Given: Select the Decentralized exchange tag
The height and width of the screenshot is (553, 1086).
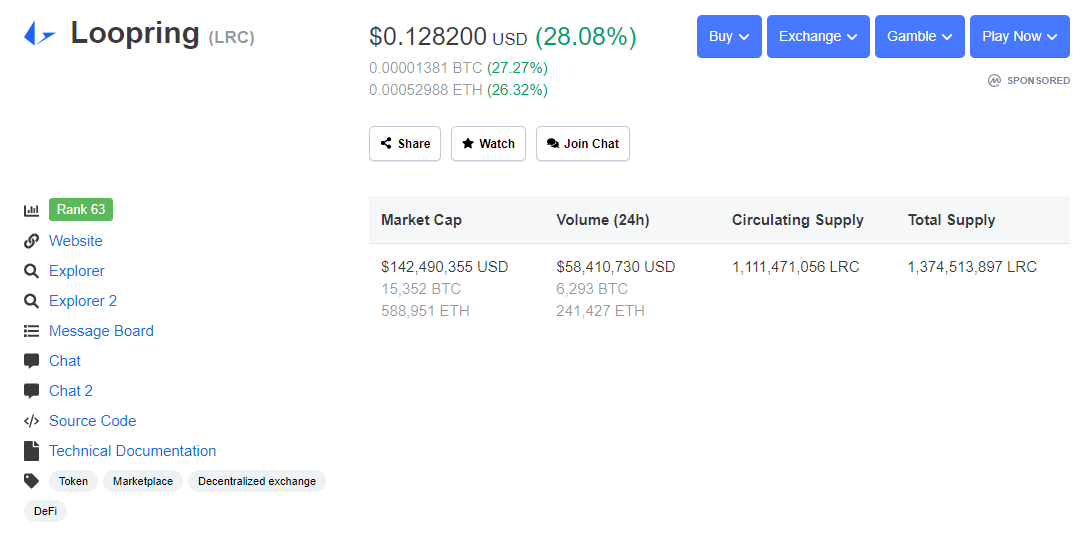Looking at the screenshot, I should click(x=257, y=481).
